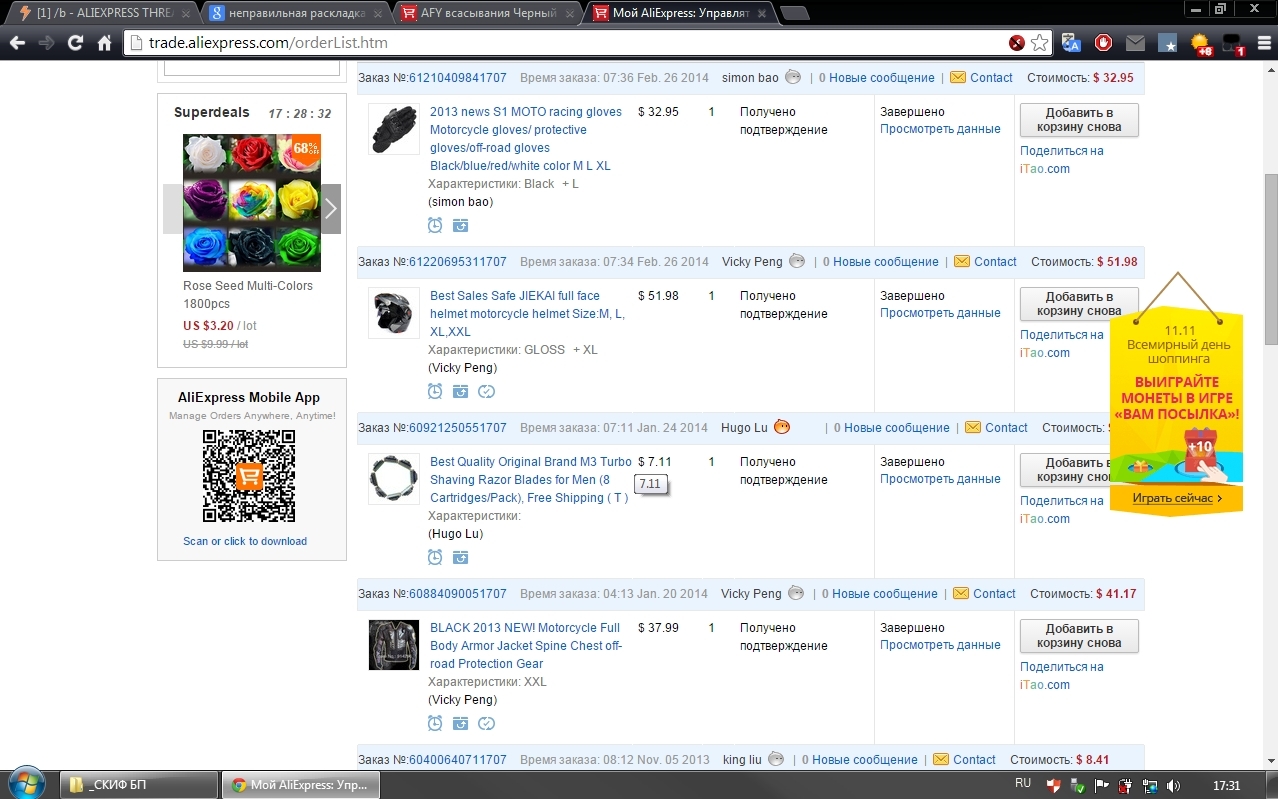Click the RU language indicator in taskbar
This screenshot has width=1278, height=799.
[1023, 783]
